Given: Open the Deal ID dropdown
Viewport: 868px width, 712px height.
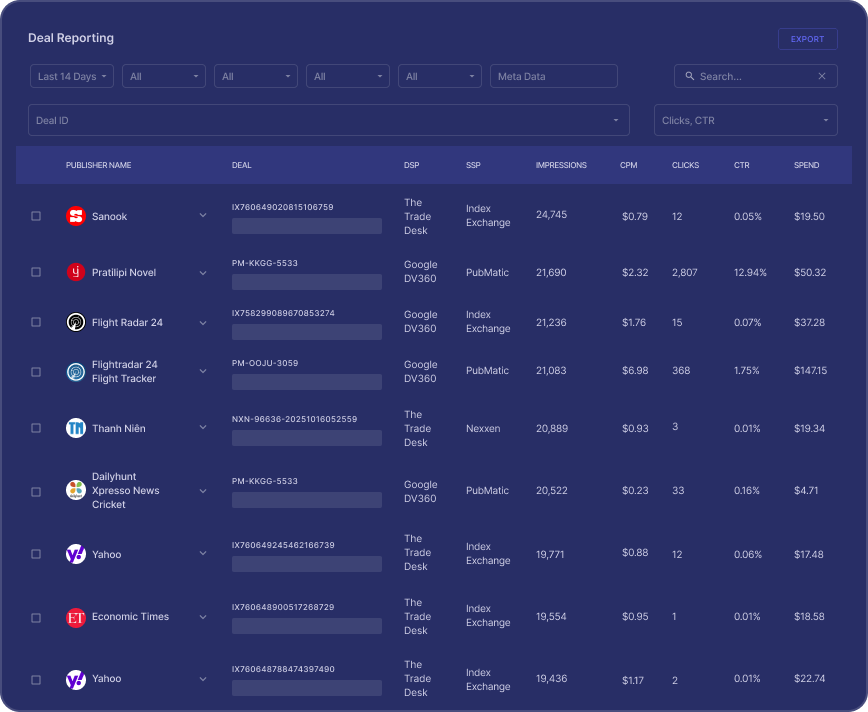Looking at the screenshot, I should tap(328, 120).
